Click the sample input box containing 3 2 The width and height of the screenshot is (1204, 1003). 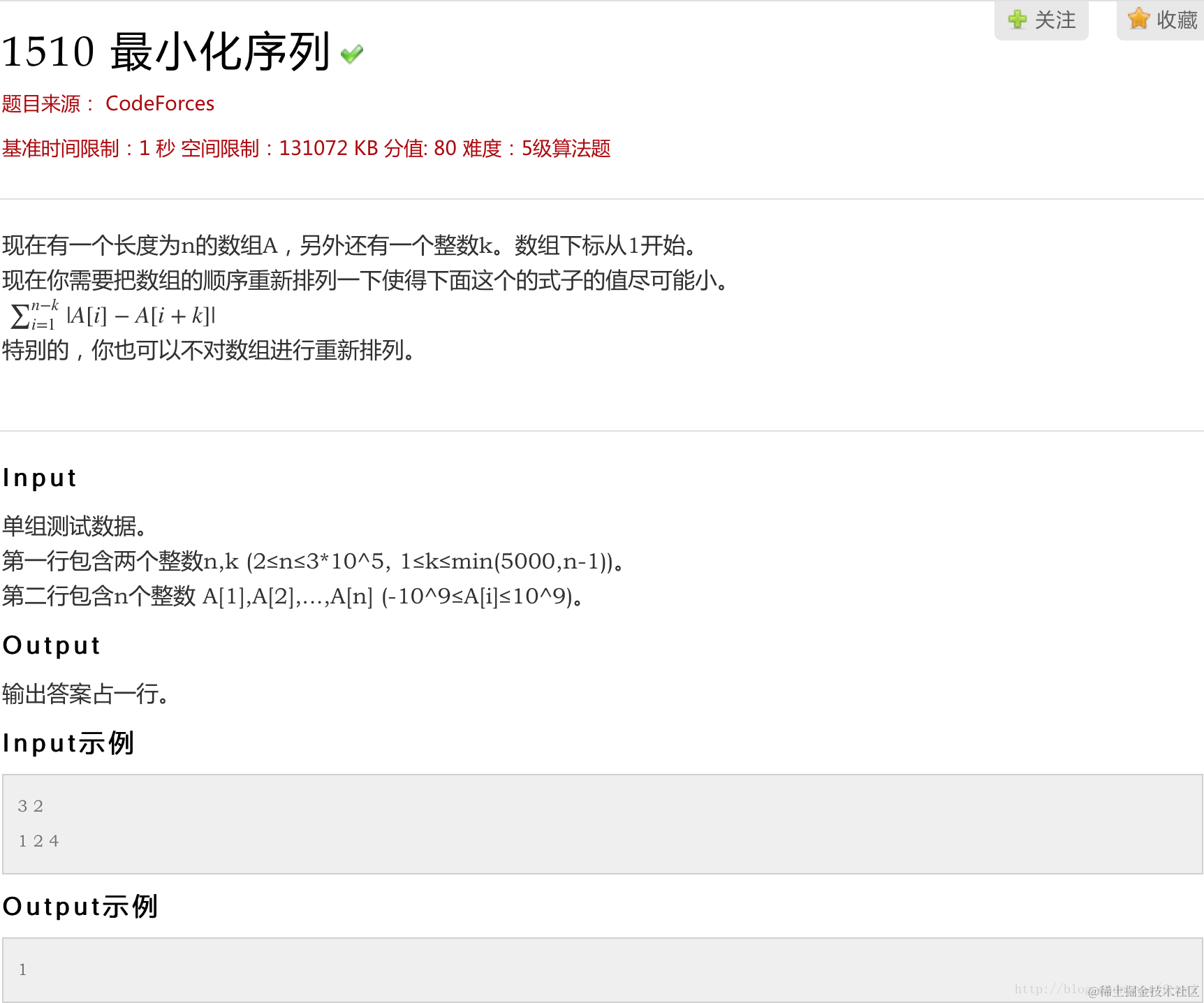602,824
